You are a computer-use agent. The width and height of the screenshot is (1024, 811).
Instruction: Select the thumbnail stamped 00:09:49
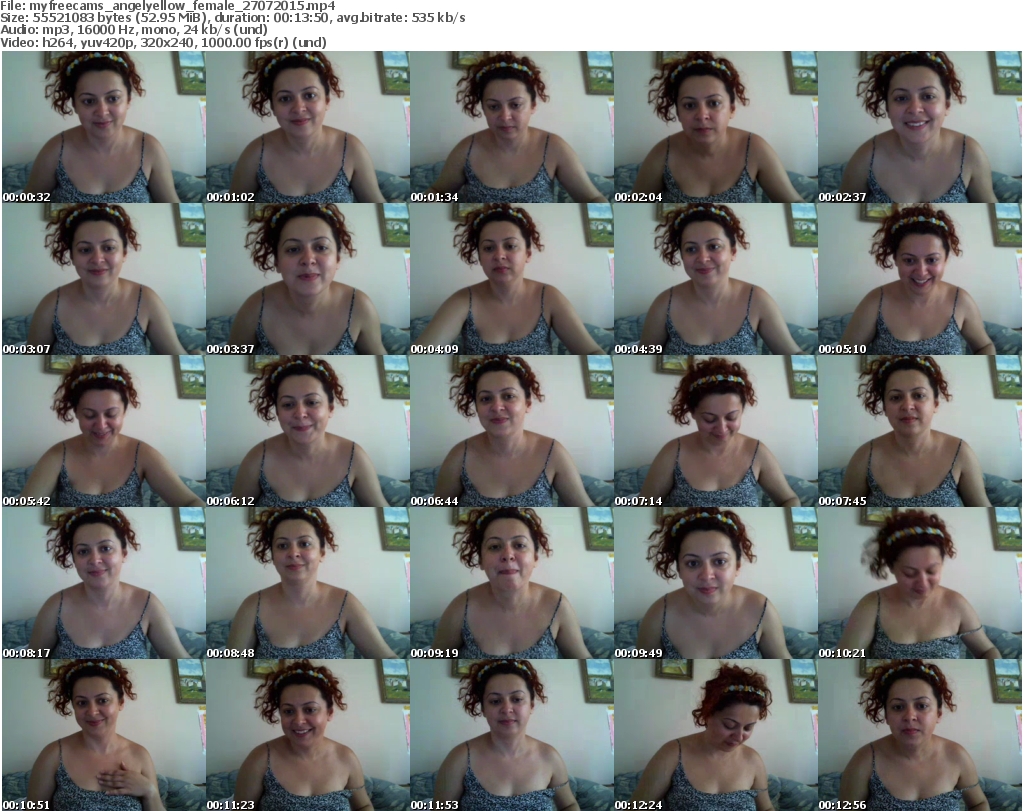tap(715, 583)
